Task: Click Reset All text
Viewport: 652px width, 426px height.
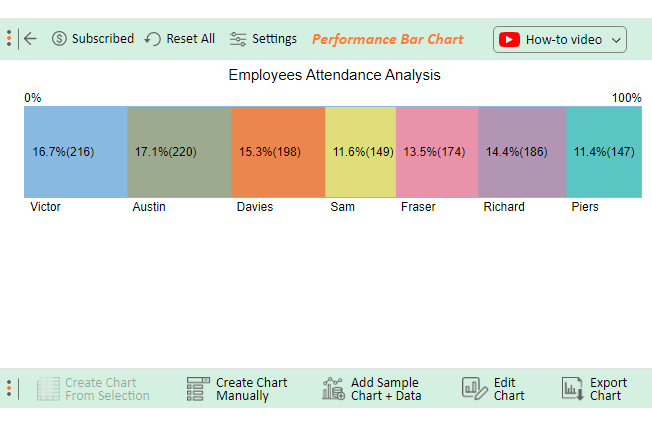Action: pyautogui.click(x=190, y=39)
